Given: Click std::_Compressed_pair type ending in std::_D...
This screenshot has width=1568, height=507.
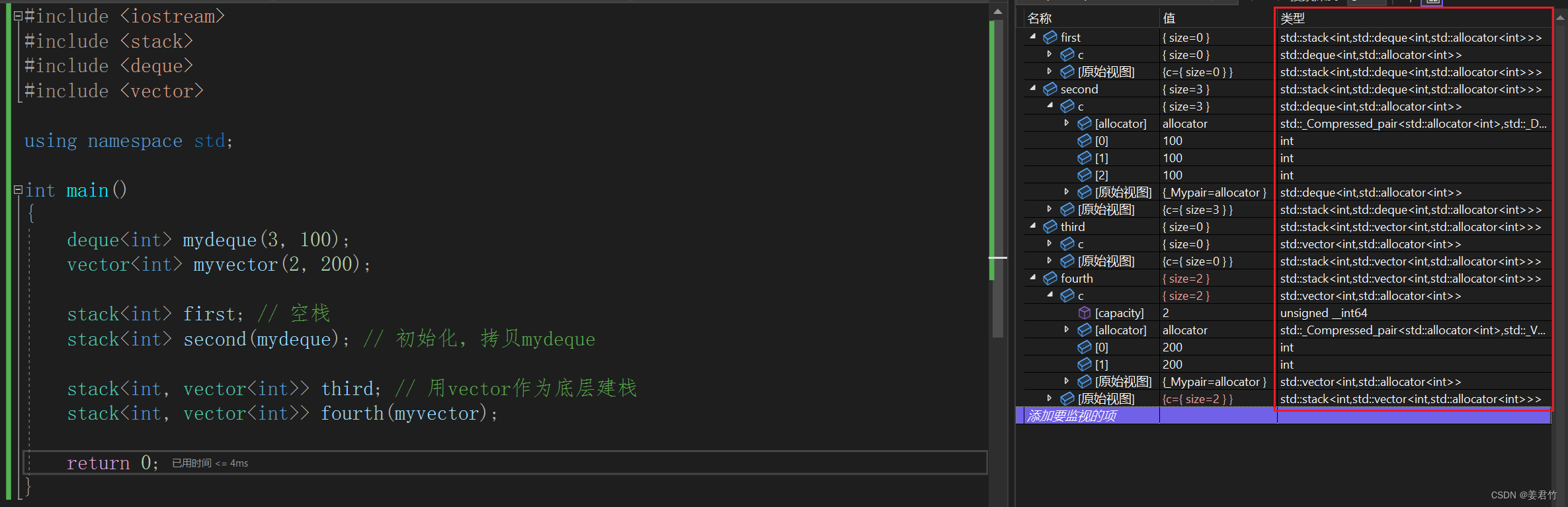Looking at the screenshot, I should [x=1413, y=124].
